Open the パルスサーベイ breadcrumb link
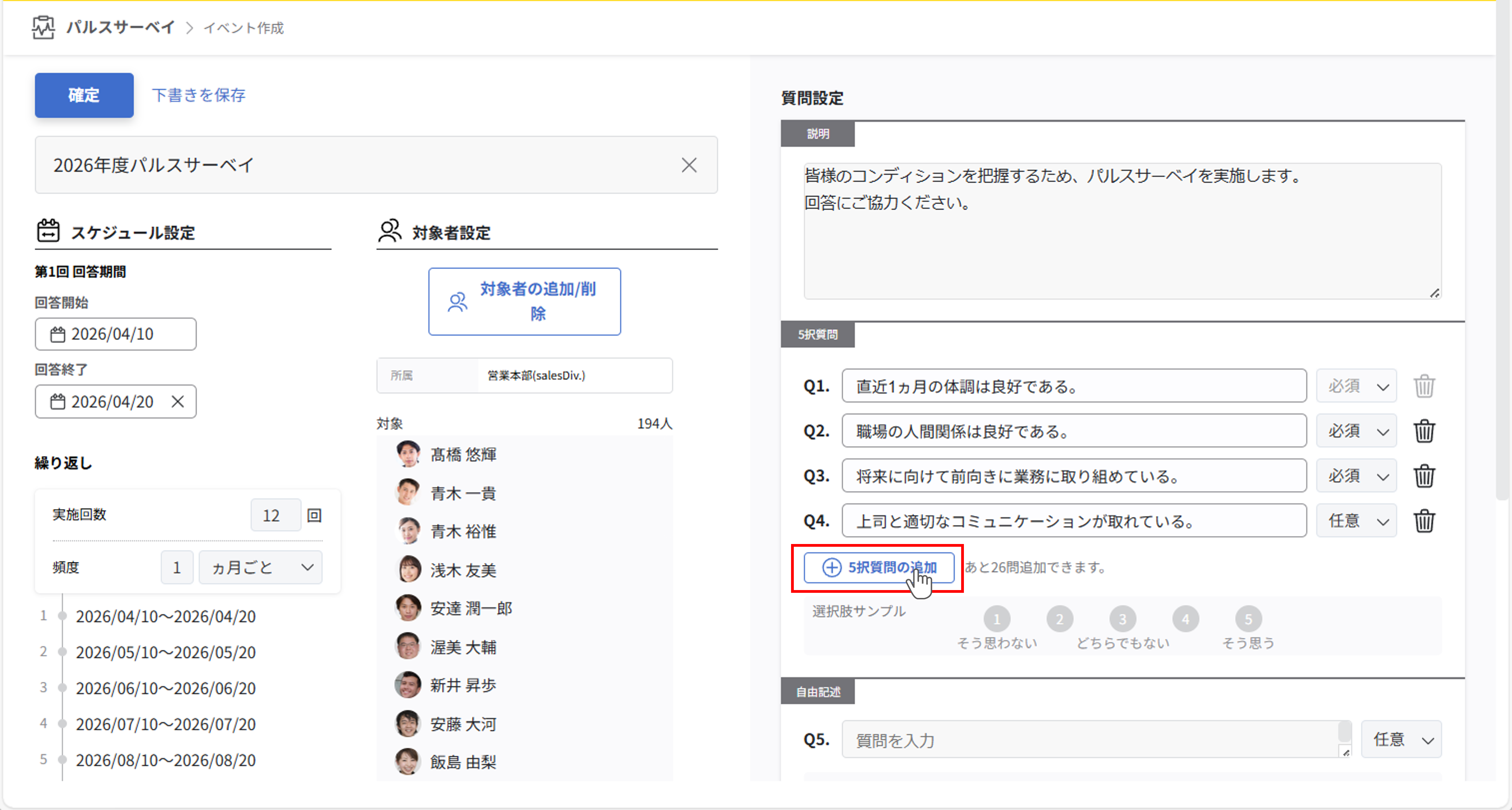The width and height of the screenshot is (1512, 810). (x=120, y=26)
